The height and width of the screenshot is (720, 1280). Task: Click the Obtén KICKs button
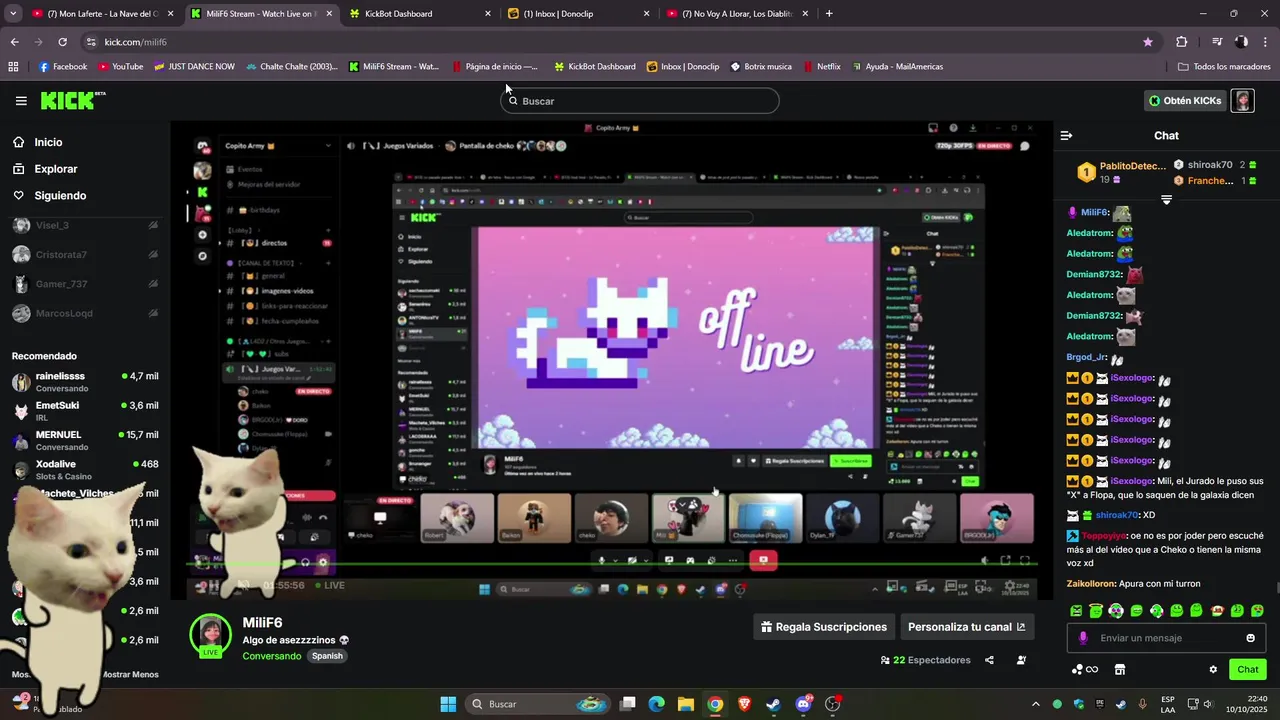point(1185,101)
